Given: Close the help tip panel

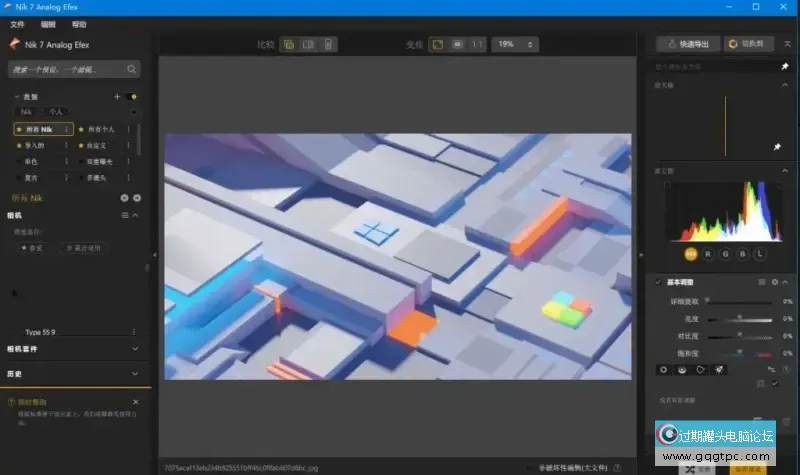Looking at the screenshot, I should [x=136, y=402].
